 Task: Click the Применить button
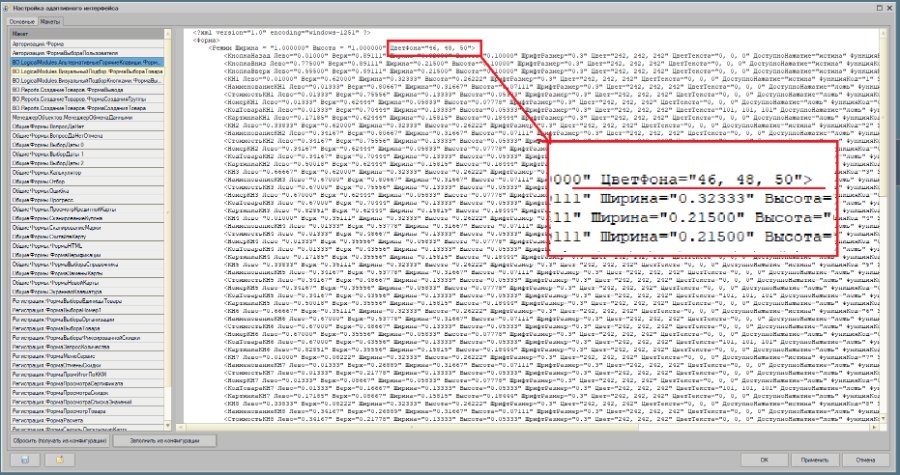click(814, 460)
